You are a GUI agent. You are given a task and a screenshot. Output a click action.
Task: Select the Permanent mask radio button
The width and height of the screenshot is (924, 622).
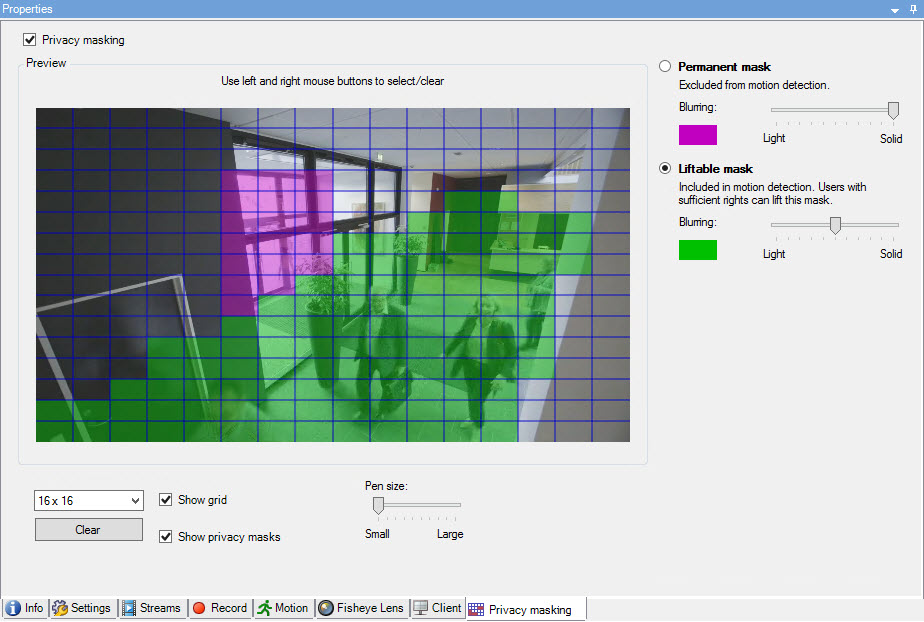tap(665, 67)
